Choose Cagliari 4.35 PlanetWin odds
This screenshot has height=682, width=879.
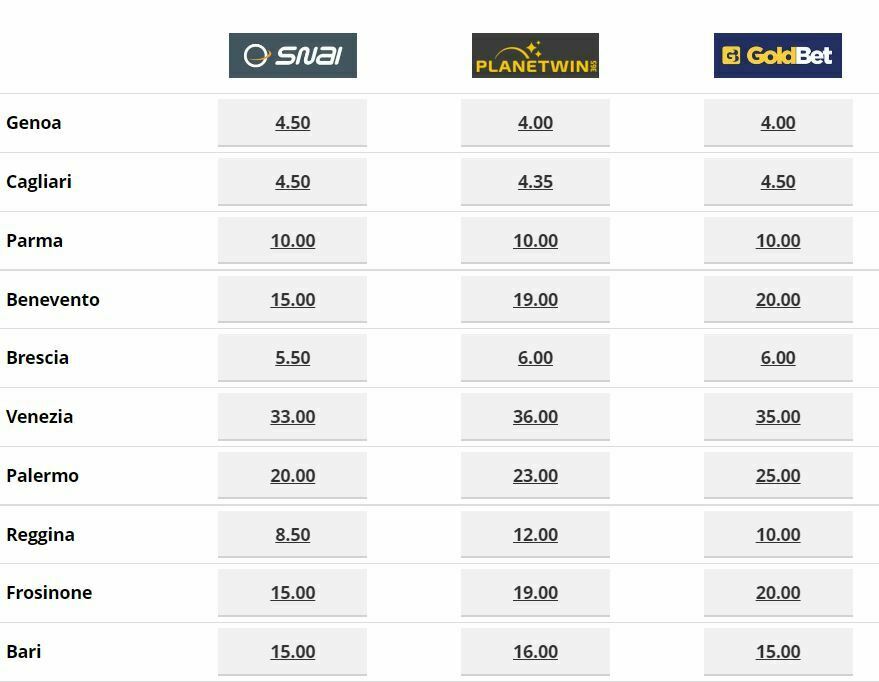coord(535,182)
